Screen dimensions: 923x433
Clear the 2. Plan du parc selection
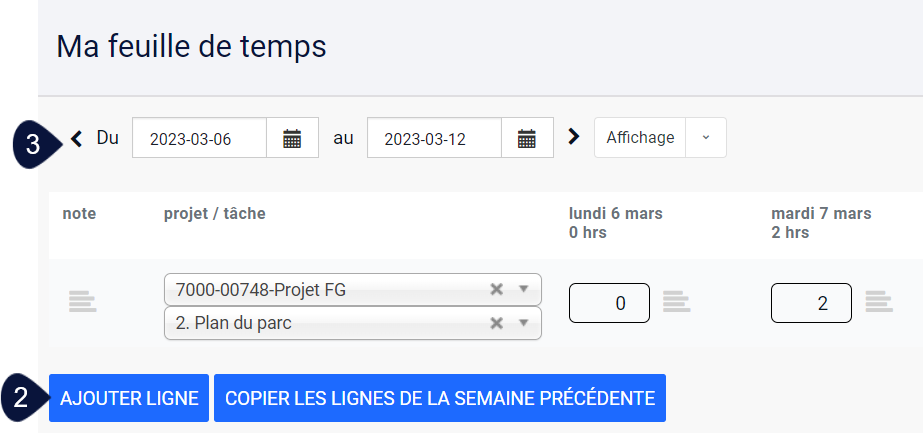(497, 323)
